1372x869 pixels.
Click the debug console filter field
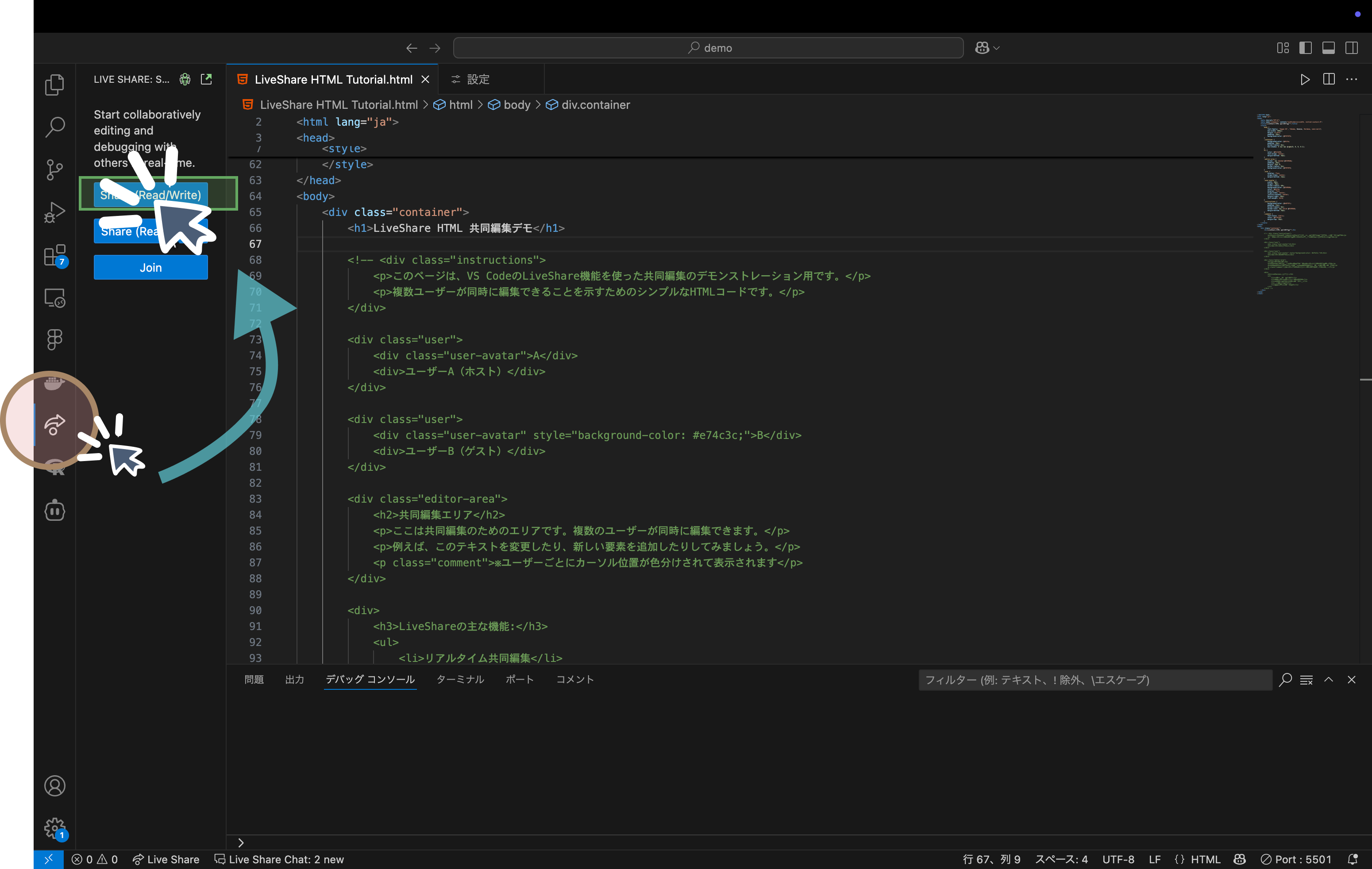tap(1095, 679)
